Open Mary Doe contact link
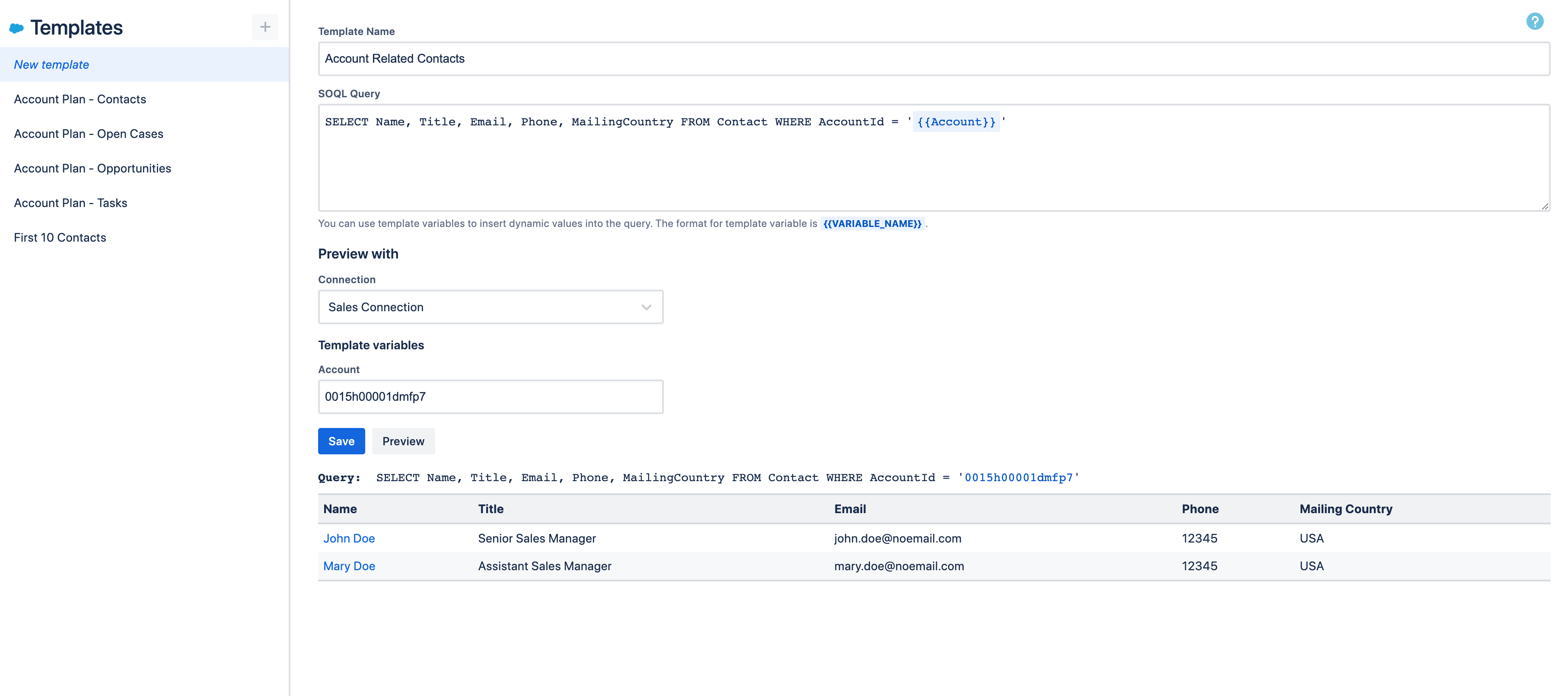The image size is (1568, 696). click(x=349, y=566)
